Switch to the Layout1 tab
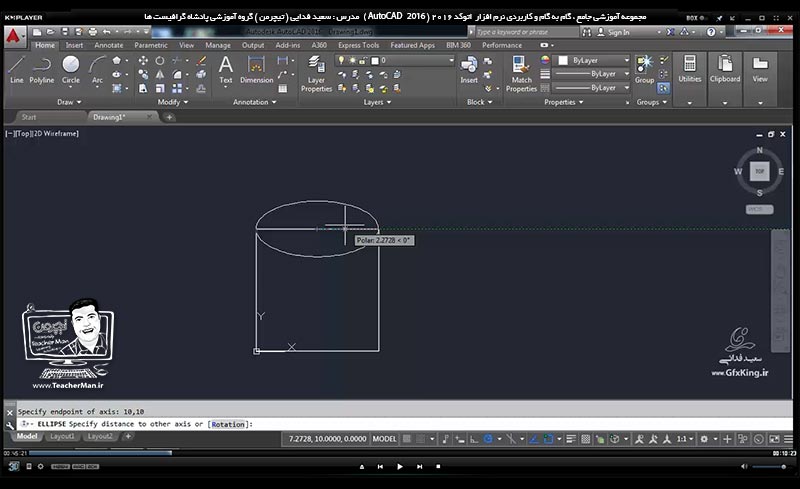Screen dimensions: 800x489 pyautogui.click(x=62, y=436)
